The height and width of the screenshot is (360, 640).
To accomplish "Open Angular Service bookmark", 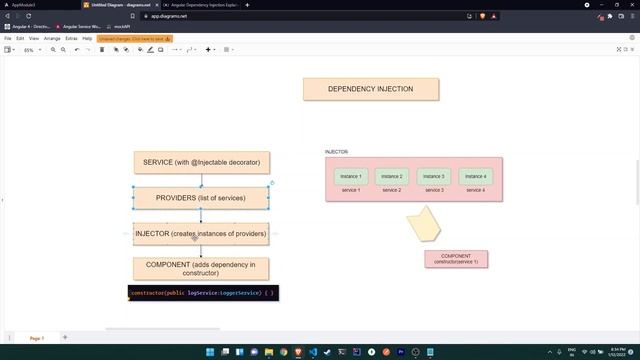I will (78, 27).
